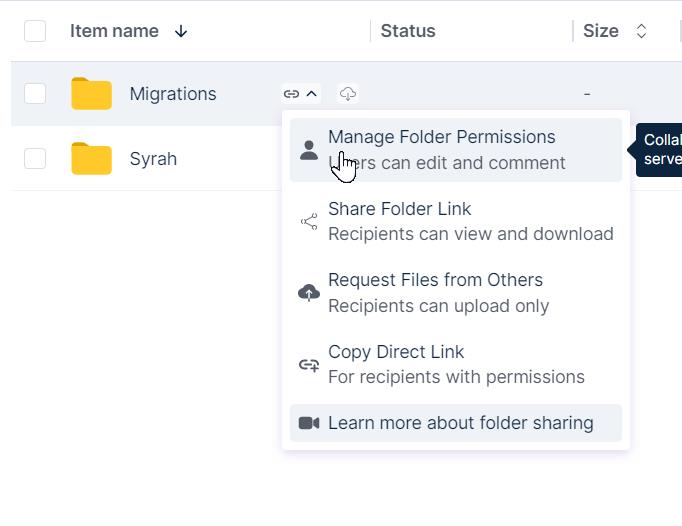
Task: Click the person icon for folder permissions
Action: pos(309,150)
